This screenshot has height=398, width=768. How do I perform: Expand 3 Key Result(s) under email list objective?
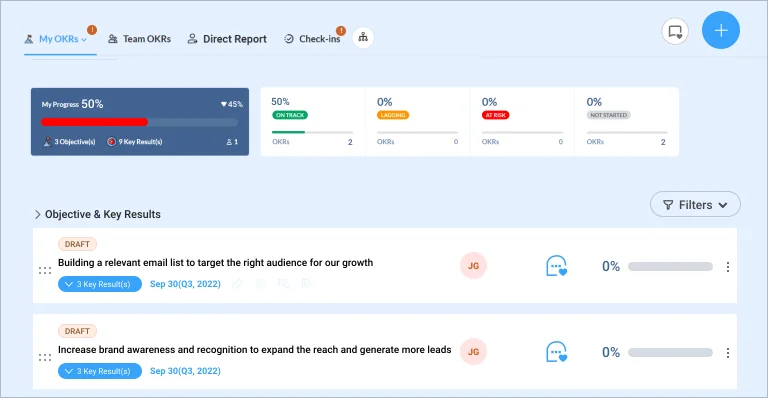pyautogui.click(x=100, y=284)
